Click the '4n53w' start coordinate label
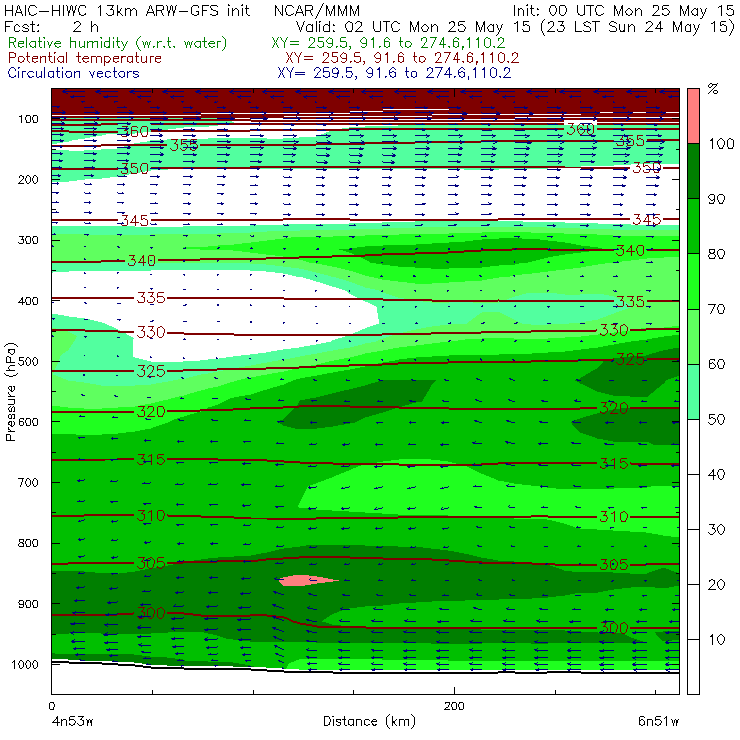Screen dimensions: 740x740 72,722
